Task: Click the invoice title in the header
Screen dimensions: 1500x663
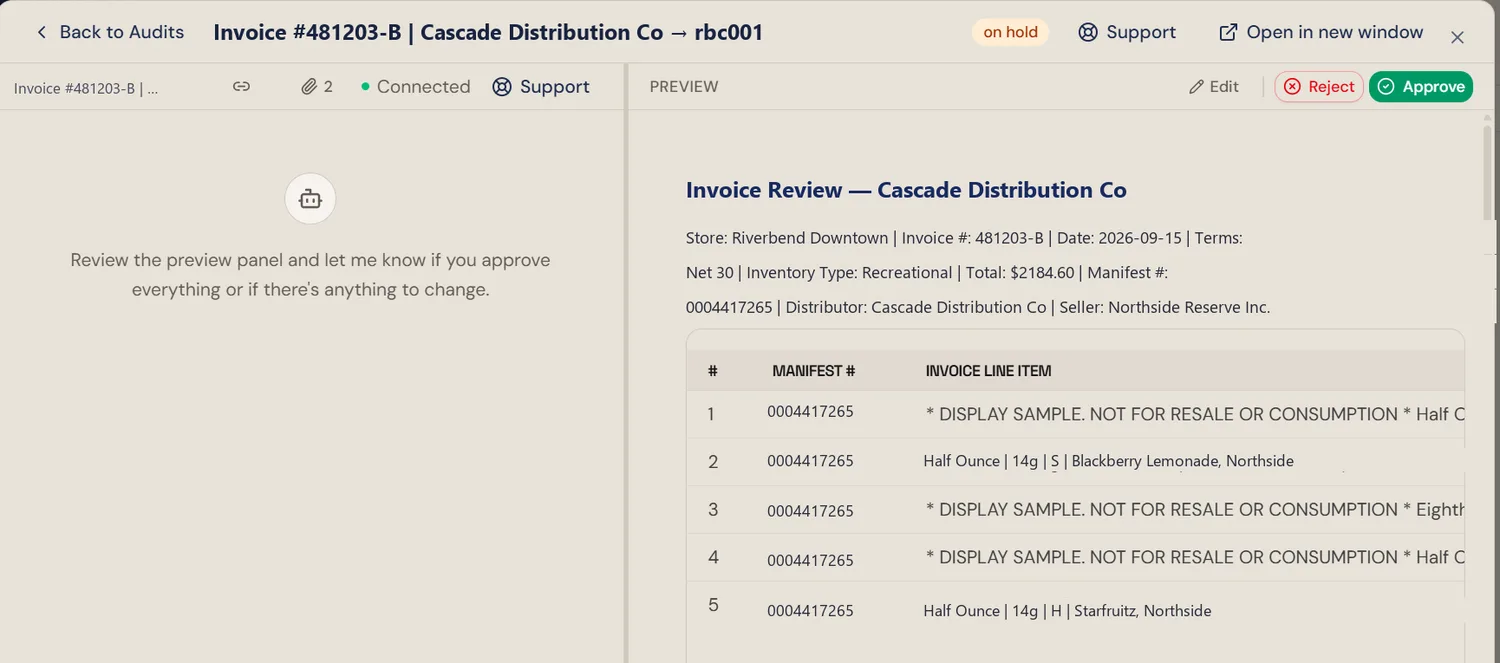Action: click(x=488, y=32)
